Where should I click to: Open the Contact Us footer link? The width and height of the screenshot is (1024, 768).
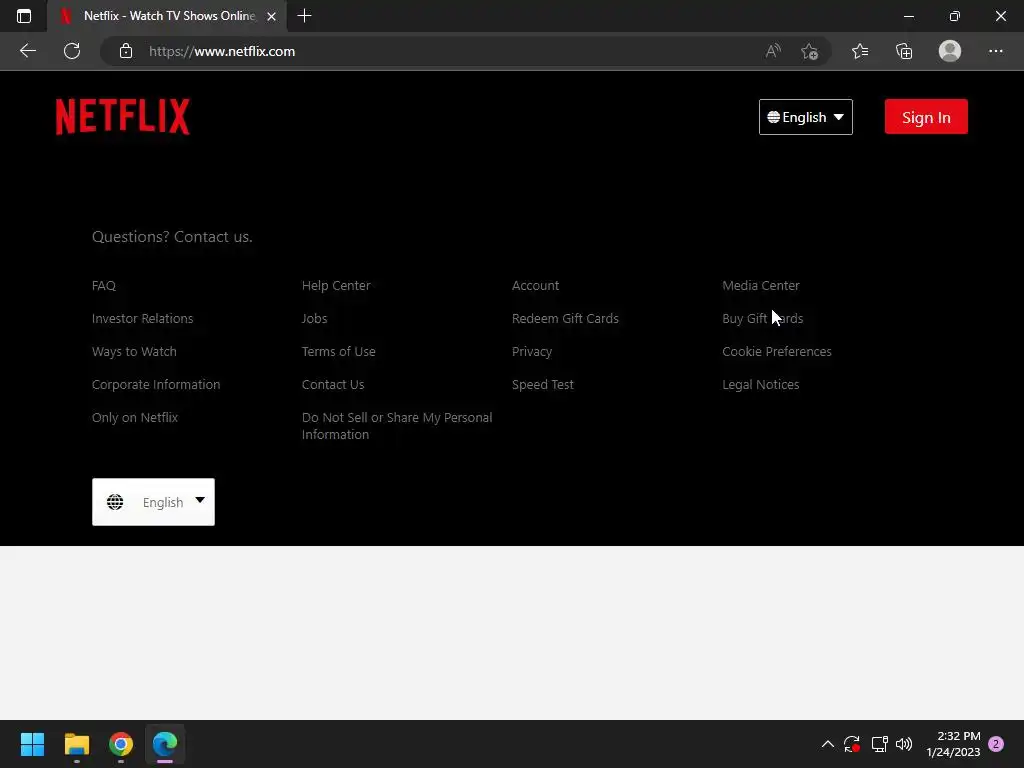[333, 384]
